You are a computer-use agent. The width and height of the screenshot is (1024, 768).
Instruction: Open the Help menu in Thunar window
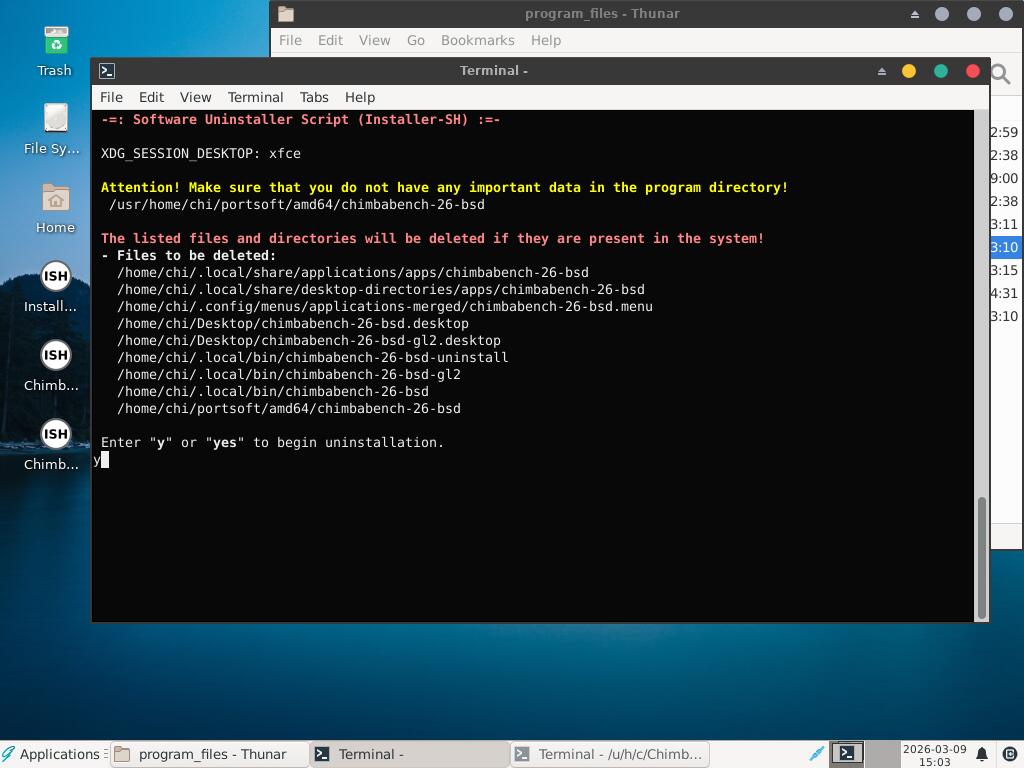click(546, 40)
